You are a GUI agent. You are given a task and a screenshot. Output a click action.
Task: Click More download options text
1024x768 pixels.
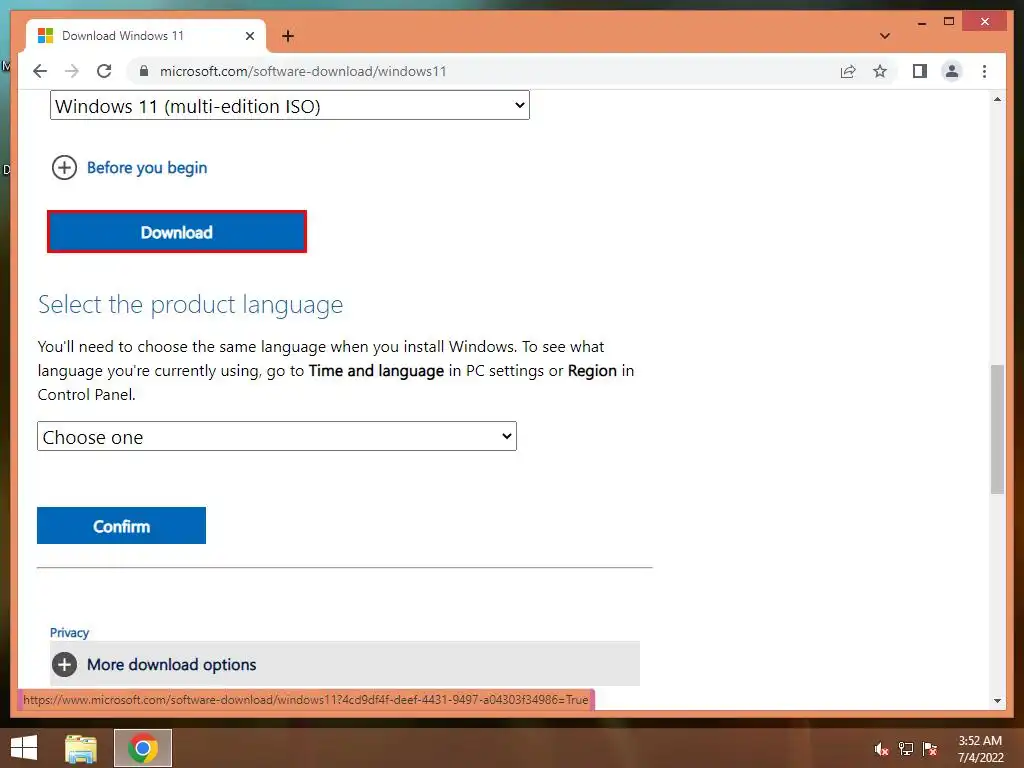click(x=172, y=665)
